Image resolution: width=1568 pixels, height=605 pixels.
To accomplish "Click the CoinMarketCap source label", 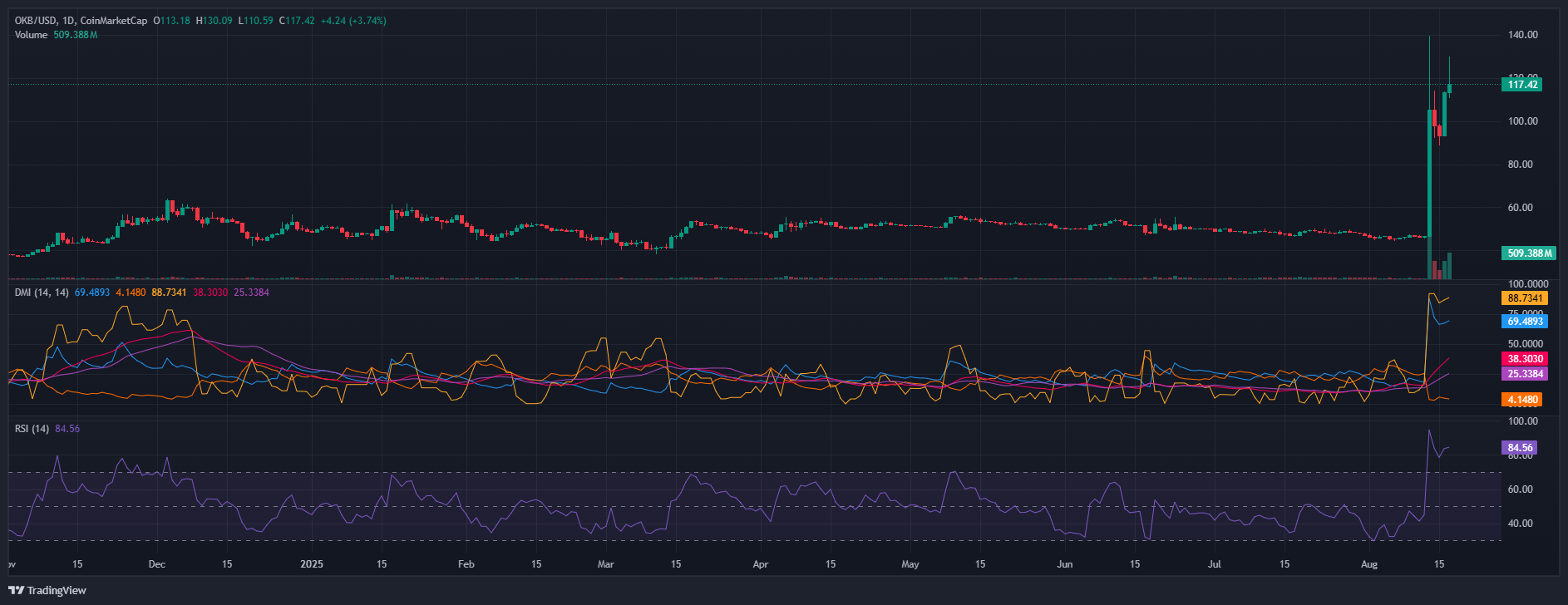I will click(114, 21).
